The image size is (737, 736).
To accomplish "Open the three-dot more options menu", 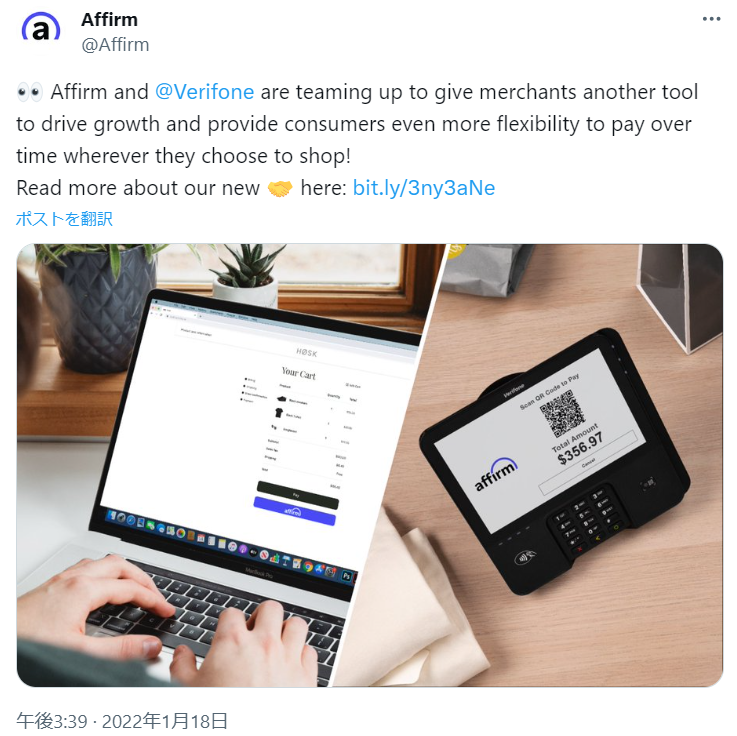I will click(x=711, y=19).
